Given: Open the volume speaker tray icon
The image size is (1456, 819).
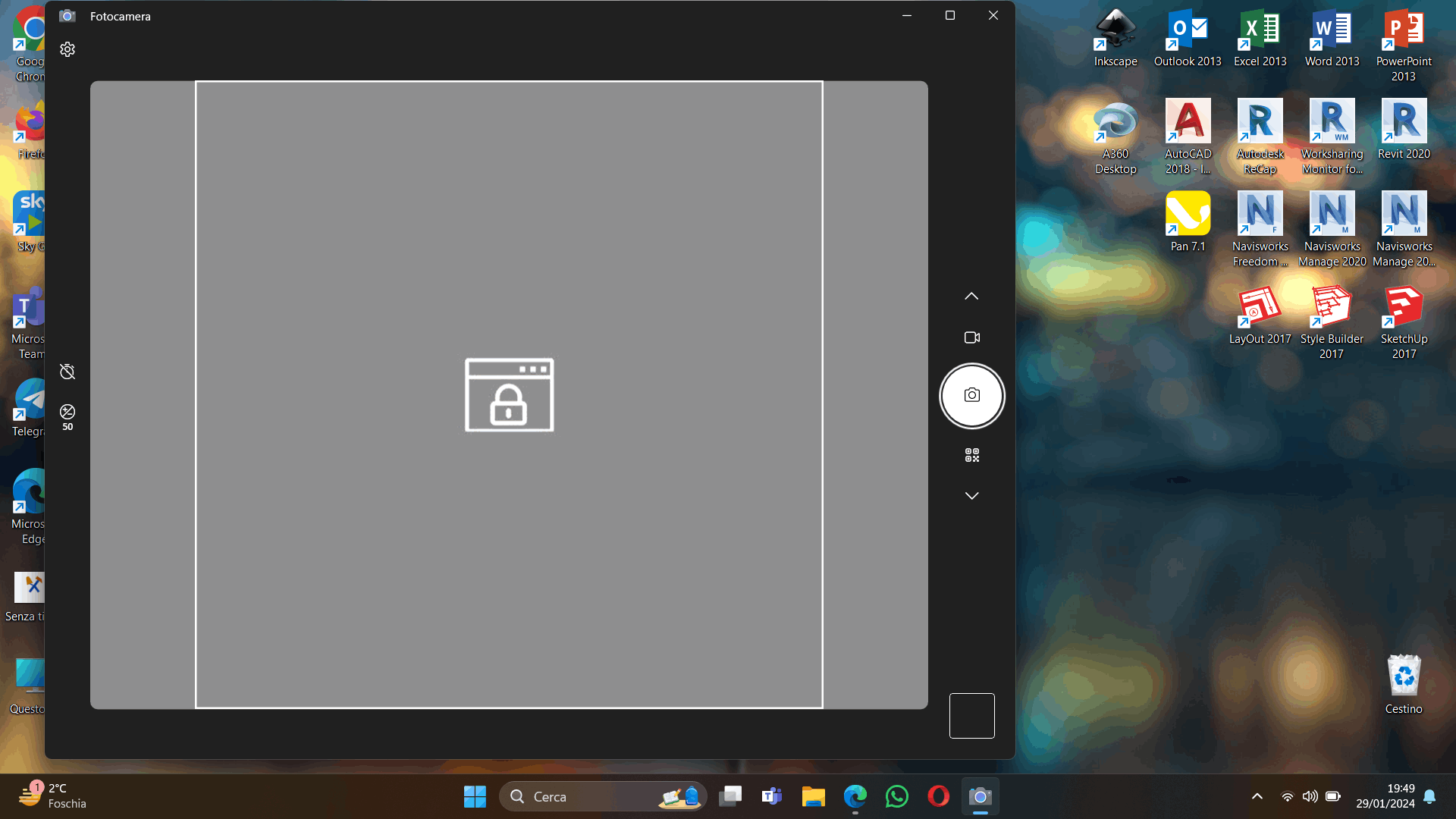Looking at the screenshot, I should coord(1310,796).
